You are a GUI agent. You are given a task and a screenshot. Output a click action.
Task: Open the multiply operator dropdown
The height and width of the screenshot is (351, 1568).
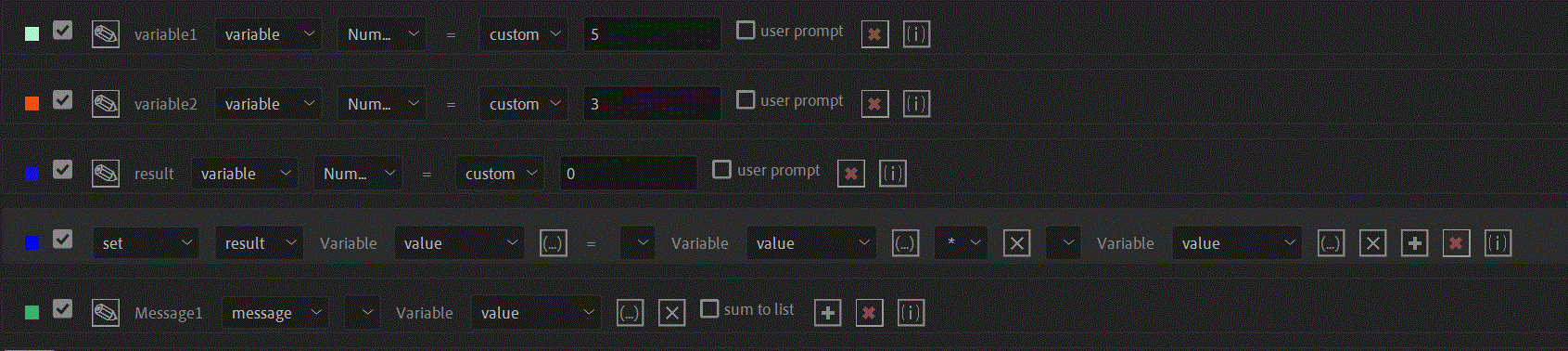(x=961, y=243)
